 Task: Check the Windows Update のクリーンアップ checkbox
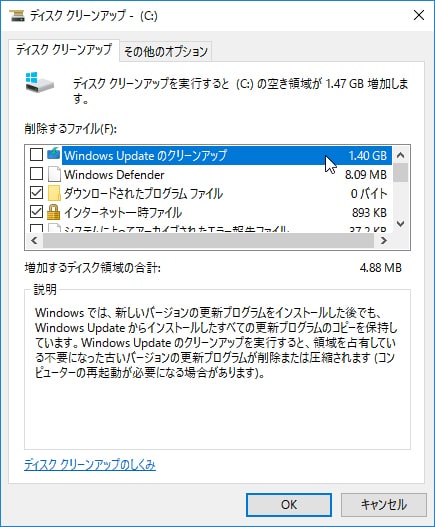[x=36, y=155]
